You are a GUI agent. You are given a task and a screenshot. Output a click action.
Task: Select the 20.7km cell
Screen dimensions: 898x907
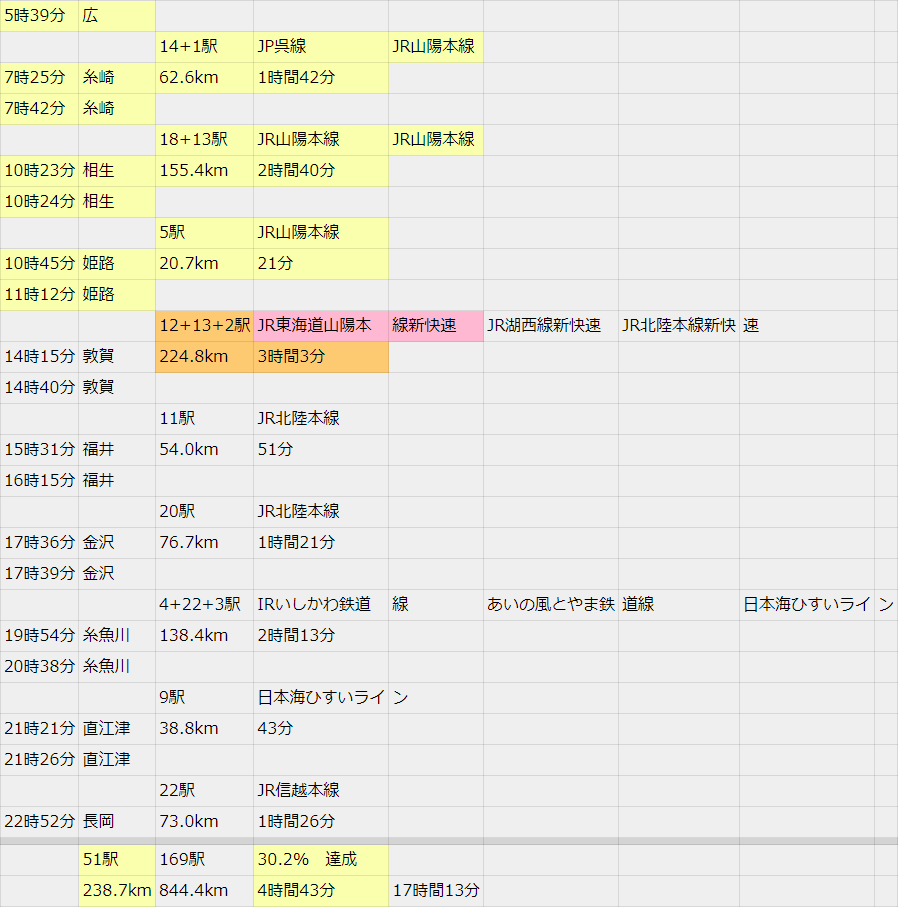pyautogui.click(x=204, y=264)
